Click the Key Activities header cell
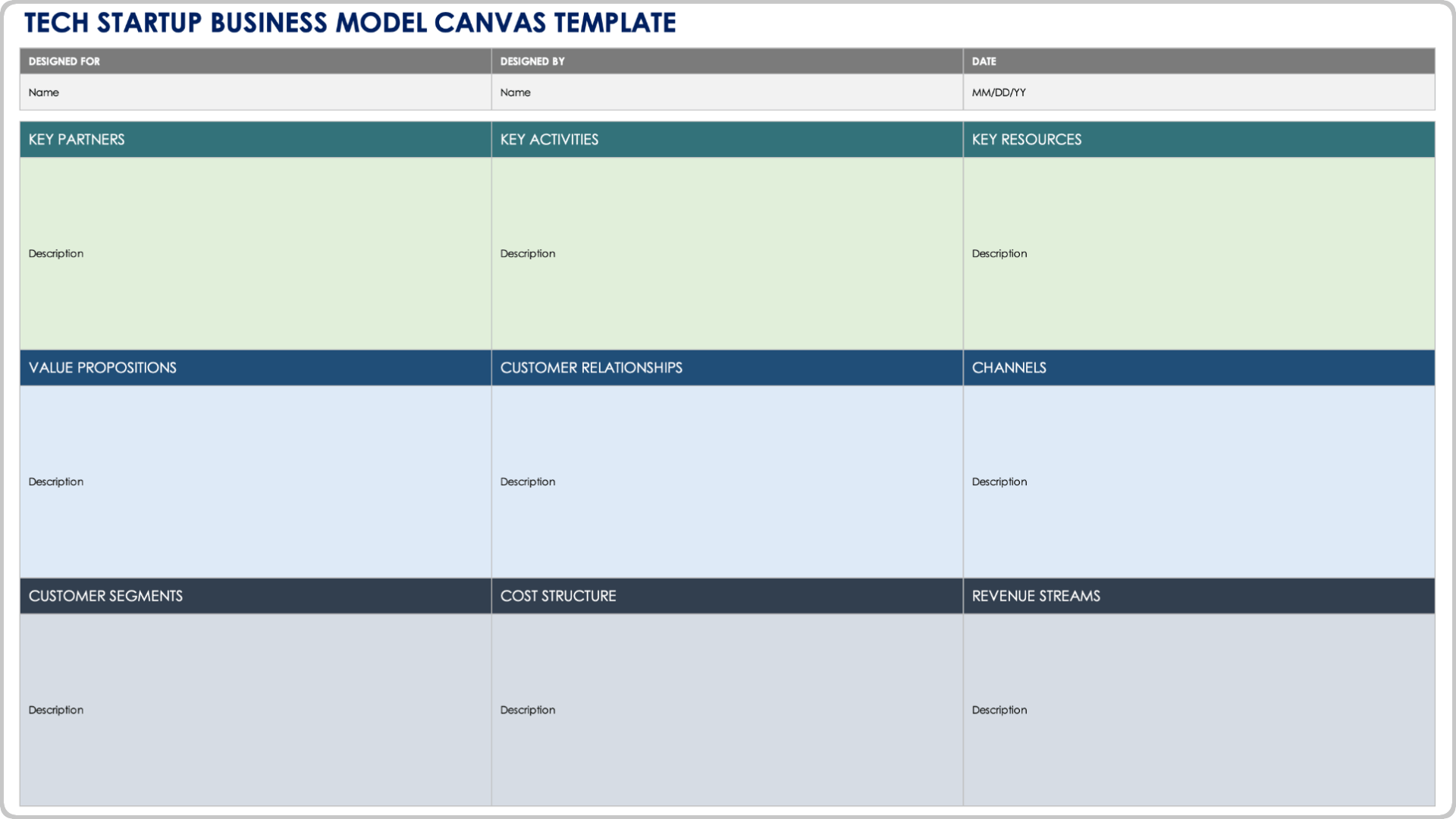 click(726, 140)
